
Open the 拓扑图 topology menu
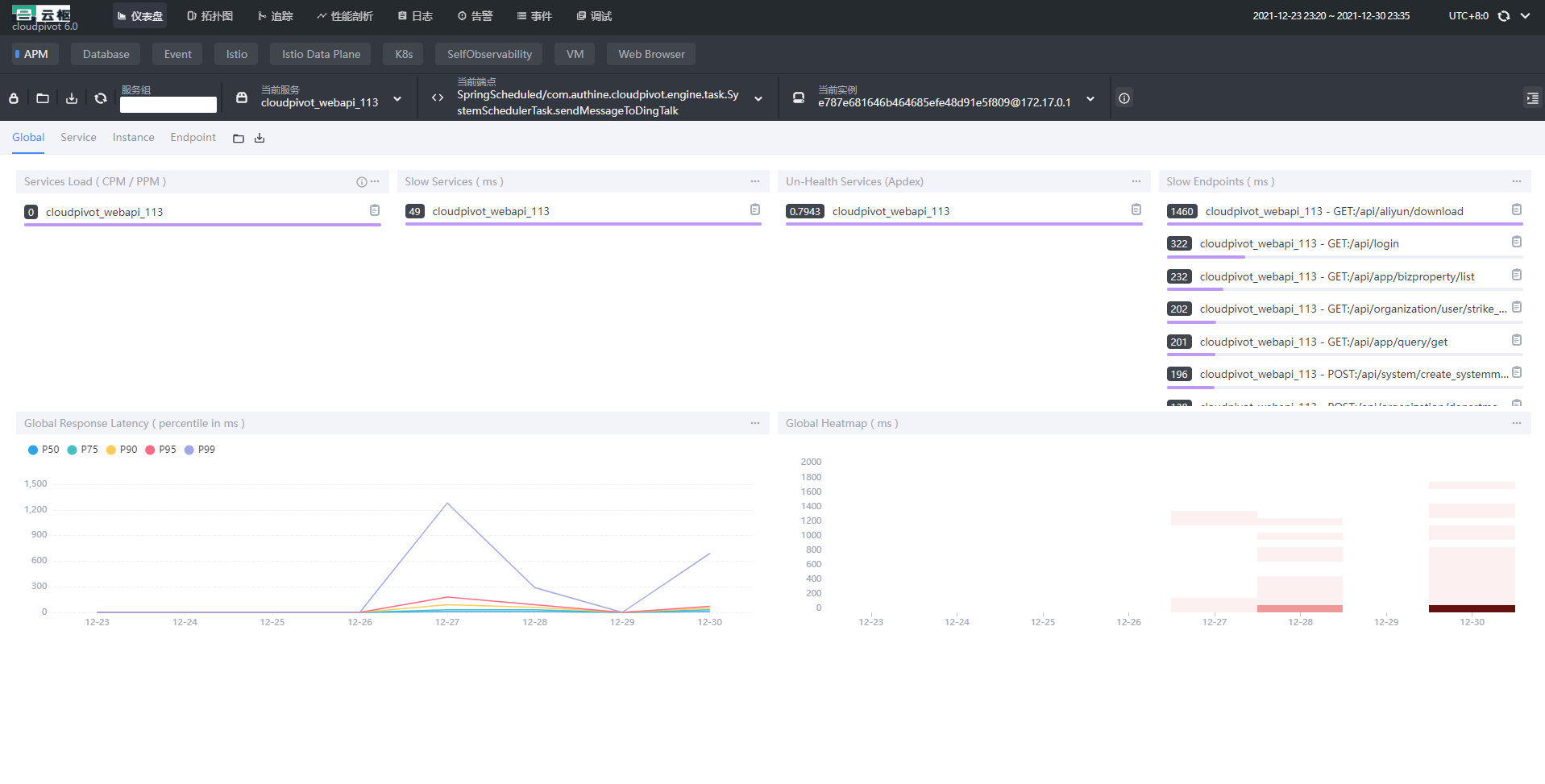click(x=210, y=16)
